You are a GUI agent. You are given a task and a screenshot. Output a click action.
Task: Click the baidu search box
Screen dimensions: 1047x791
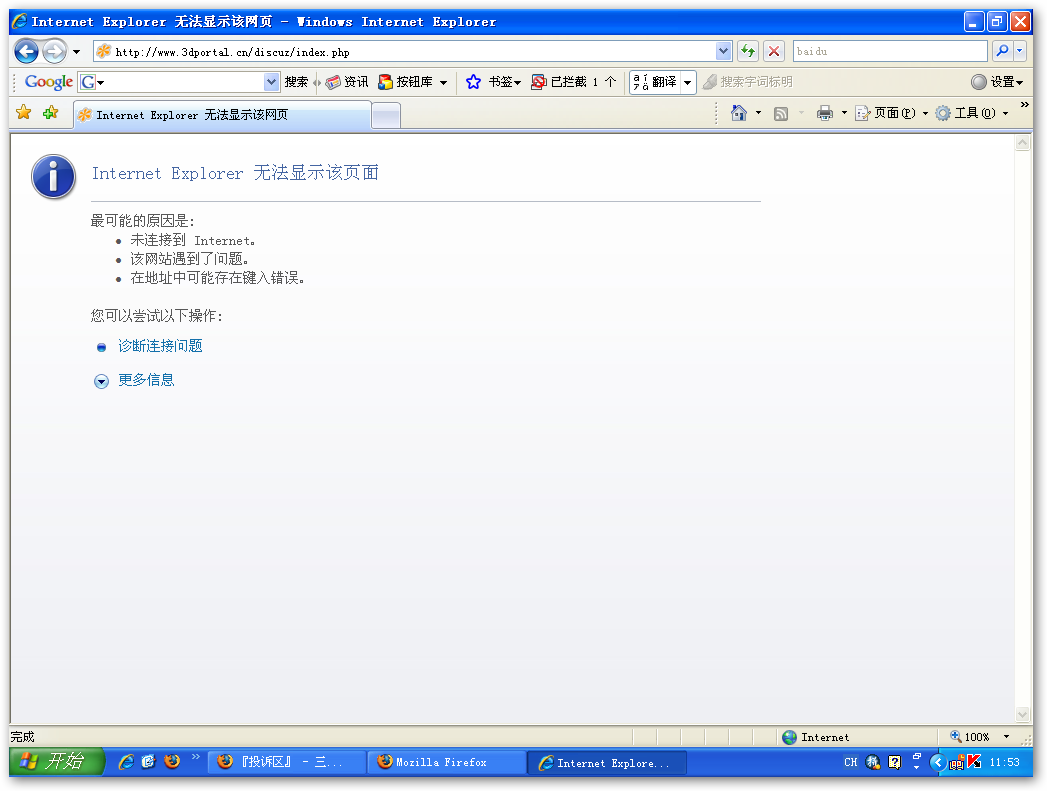(x=890, y=51)
